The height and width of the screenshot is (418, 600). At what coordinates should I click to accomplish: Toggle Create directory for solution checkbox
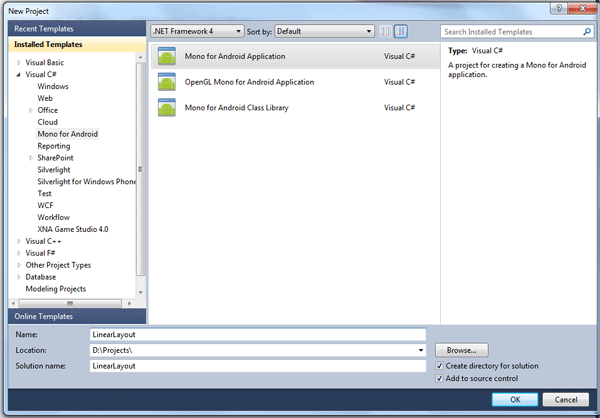click(439, 366)
